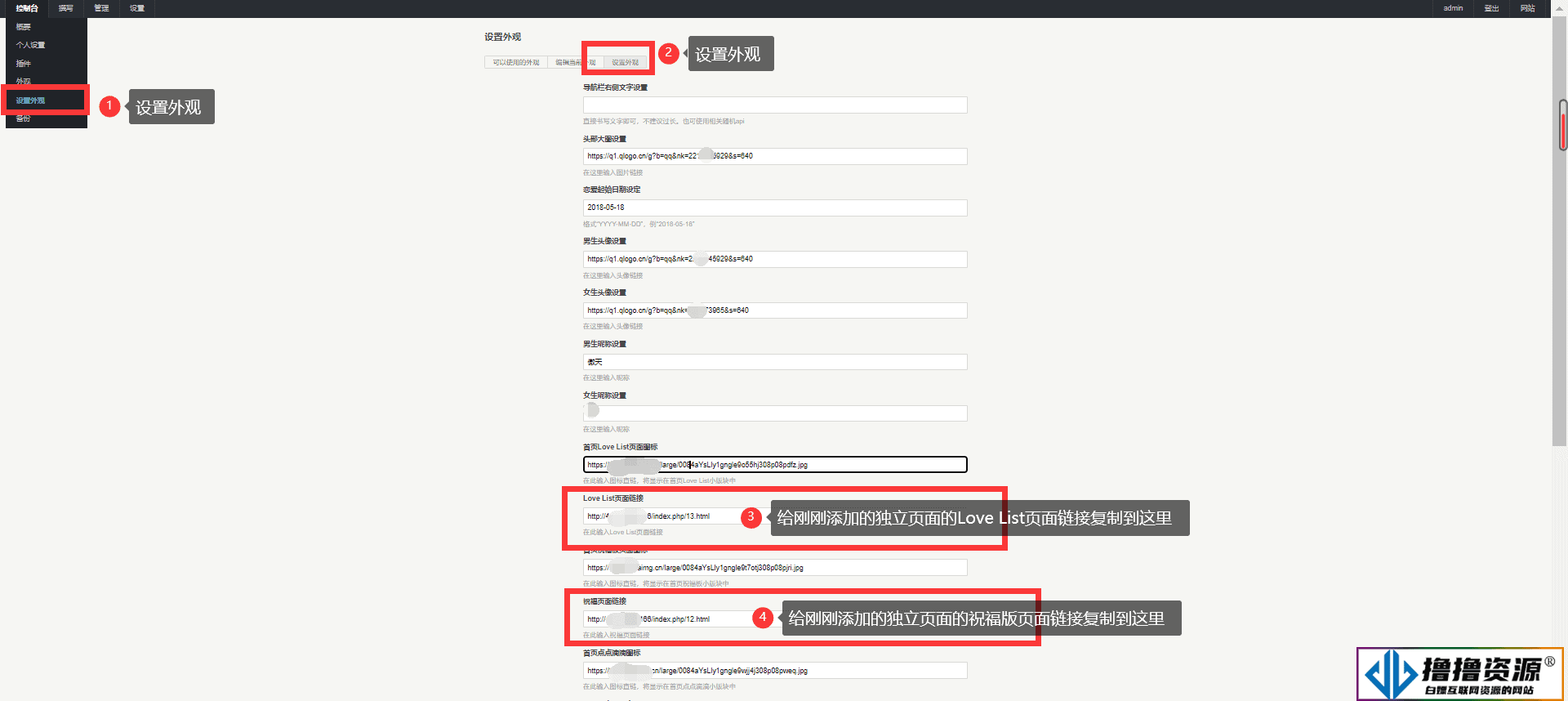Select 备份 in the console dropdown

(x=46, y=119)
